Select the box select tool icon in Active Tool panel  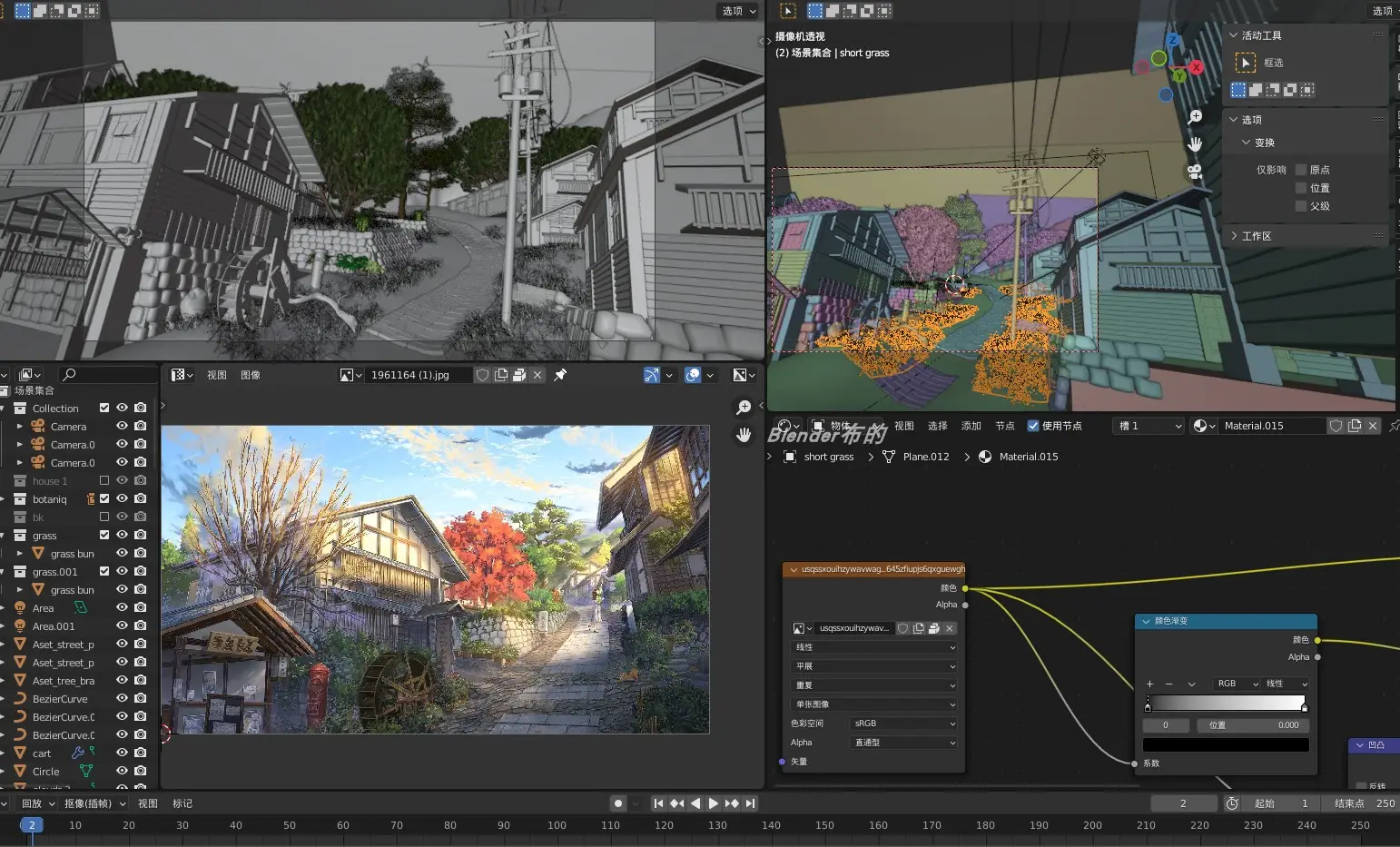tap(1246, 63)
